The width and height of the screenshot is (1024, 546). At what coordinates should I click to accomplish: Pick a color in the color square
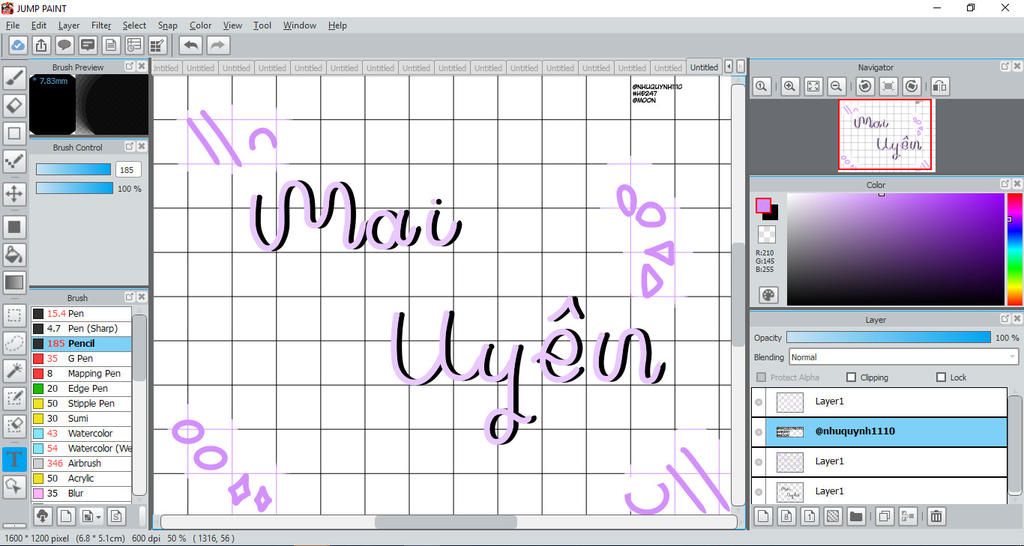pos(895,249)
